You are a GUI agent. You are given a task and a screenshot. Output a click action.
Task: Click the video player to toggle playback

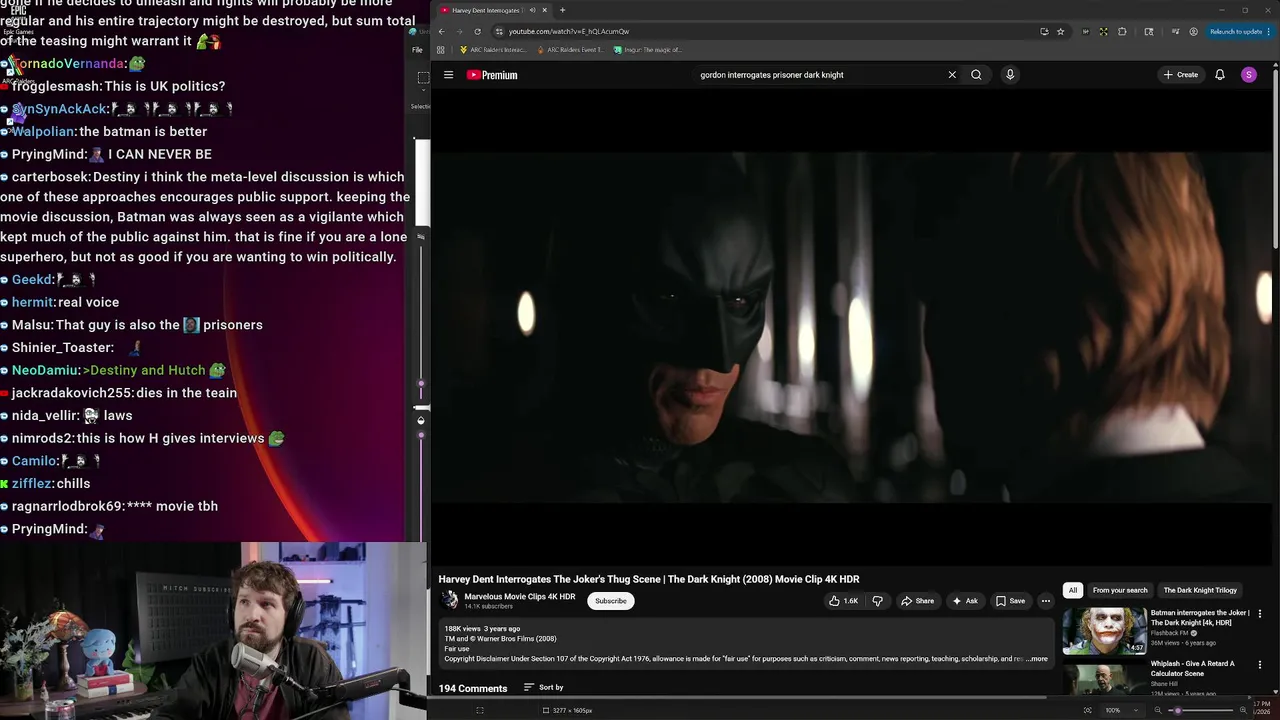852,328
